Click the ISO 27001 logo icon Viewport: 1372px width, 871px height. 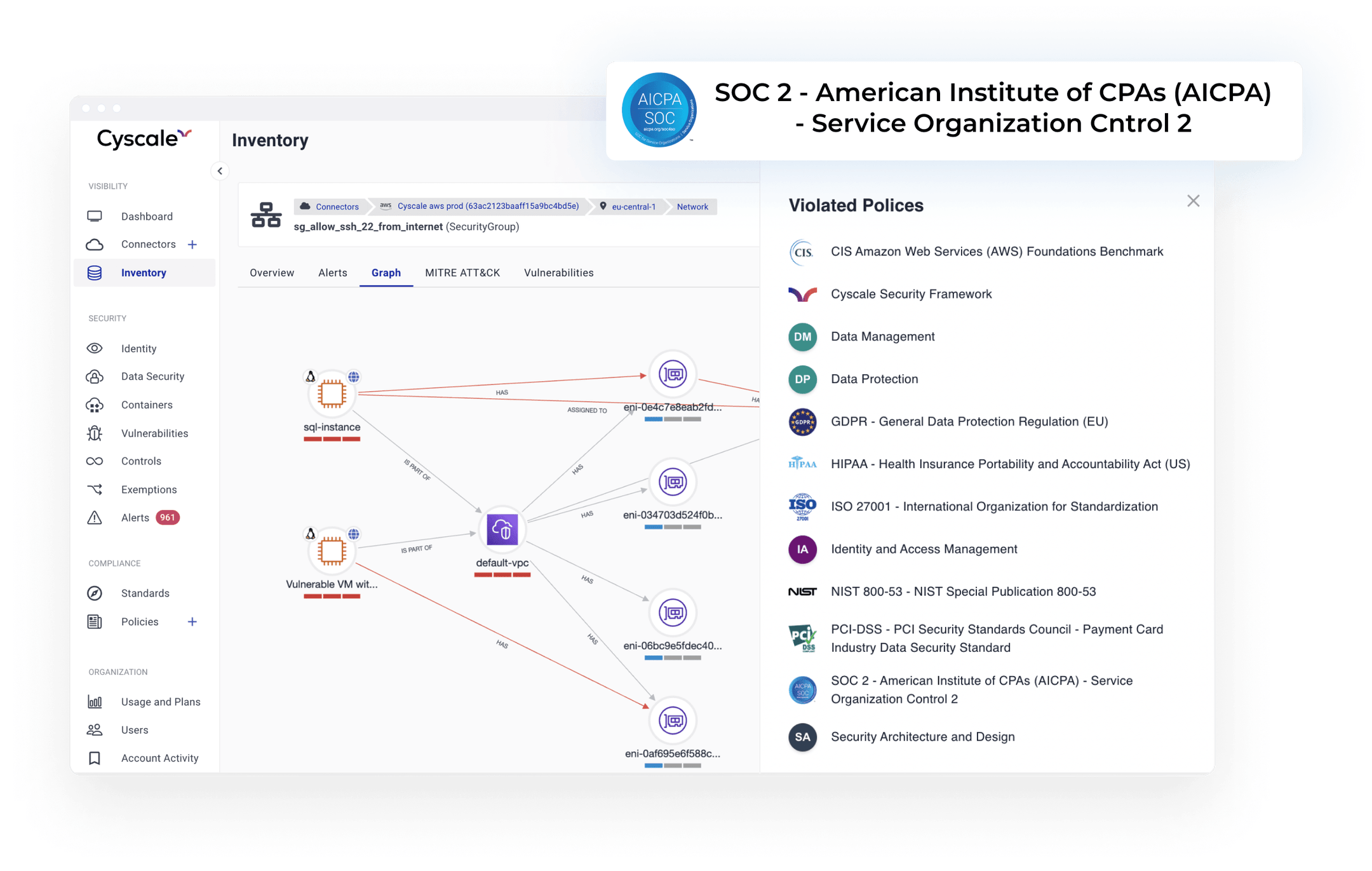(802, 506)
